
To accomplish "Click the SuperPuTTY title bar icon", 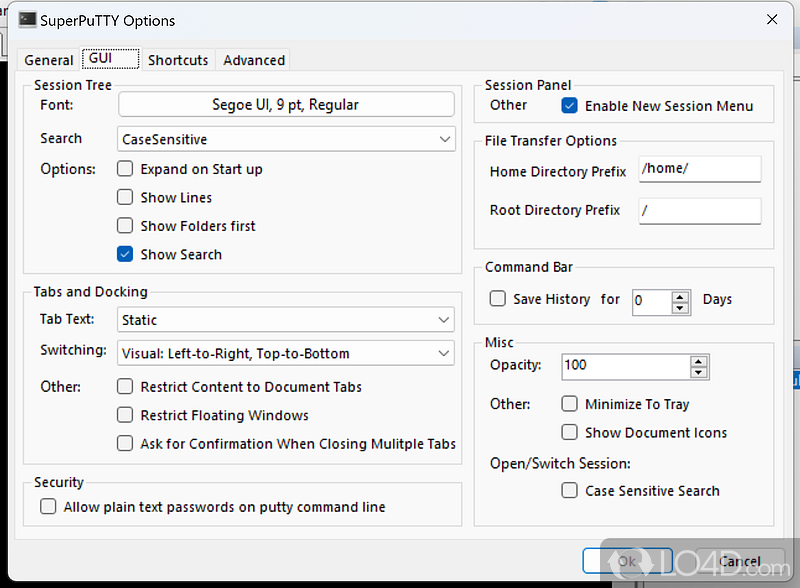I will [28, 20].
